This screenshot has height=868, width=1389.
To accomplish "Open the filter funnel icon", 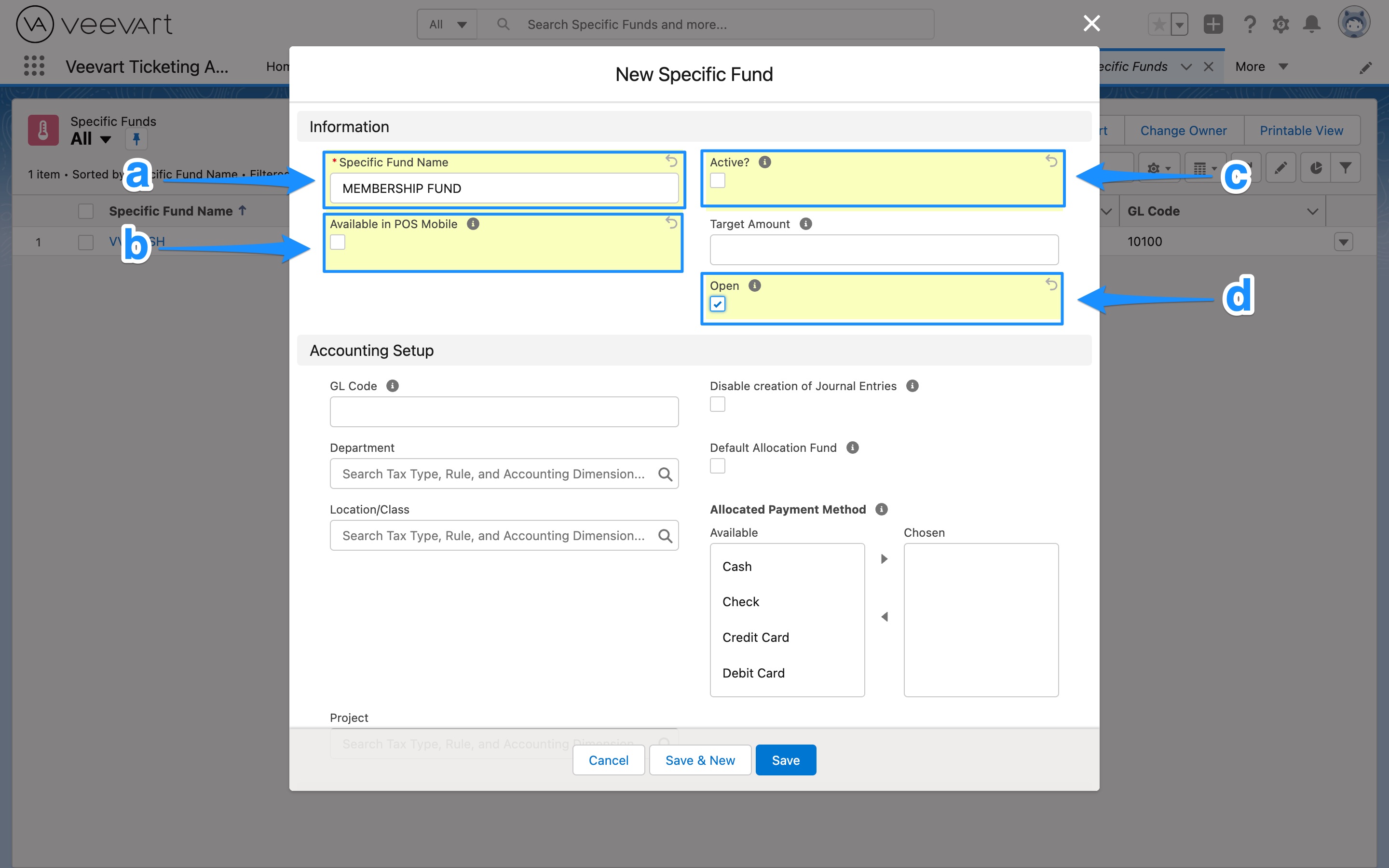I will pos(1346,167).
